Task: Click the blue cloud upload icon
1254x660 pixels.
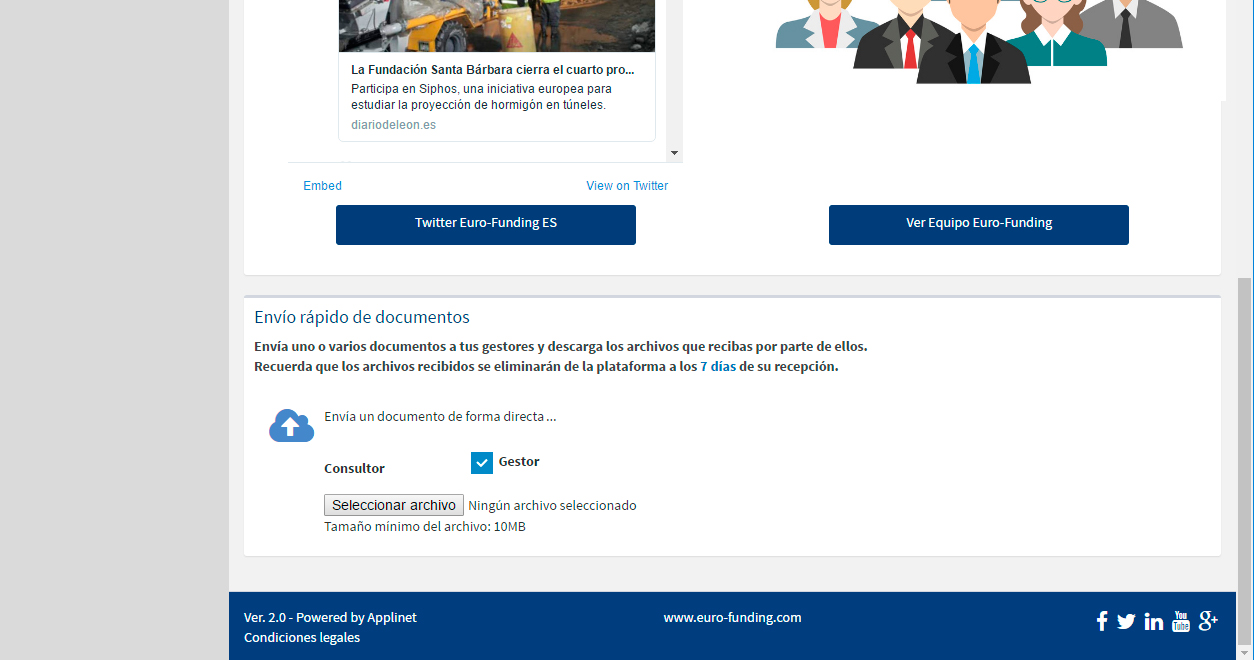Action: coord(291,426)
